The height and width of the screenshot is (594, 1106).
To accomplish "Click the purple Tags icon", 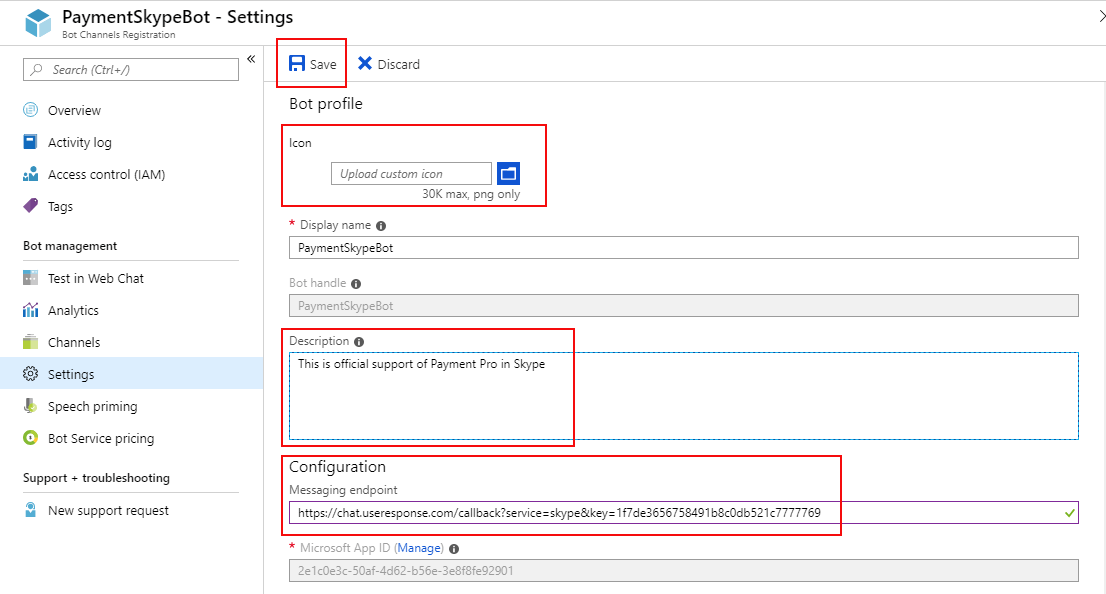I will pyautogui.click(x=30, y=206).
